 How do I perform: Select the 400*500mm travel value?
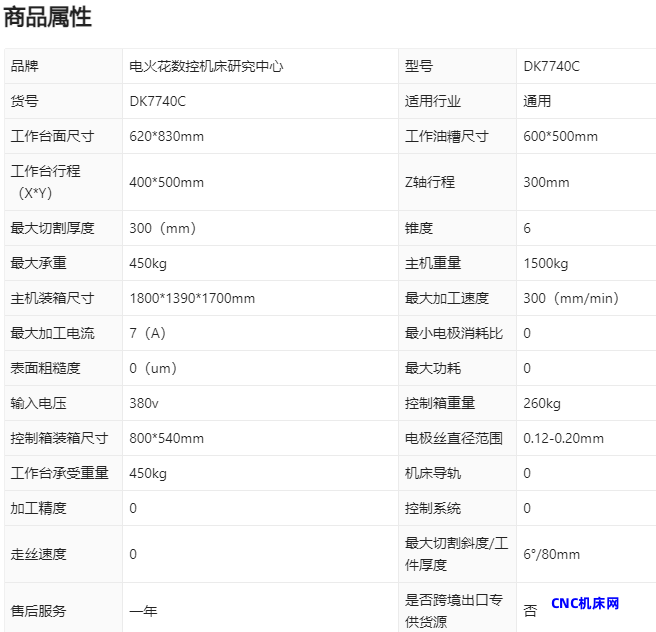[166, 182]
